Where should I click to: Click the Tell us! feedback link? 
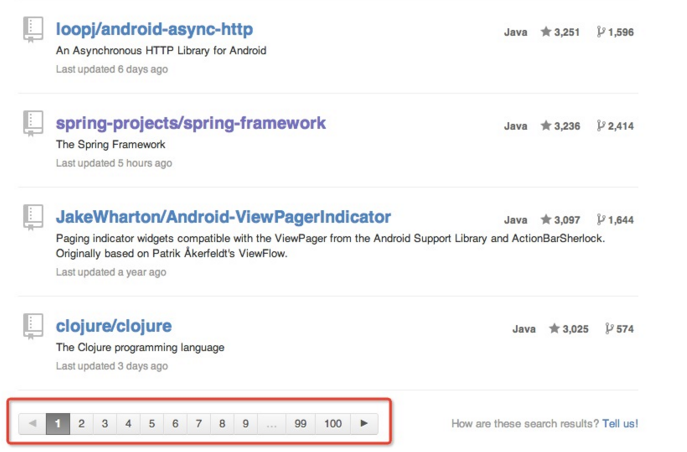click(620, 424)
